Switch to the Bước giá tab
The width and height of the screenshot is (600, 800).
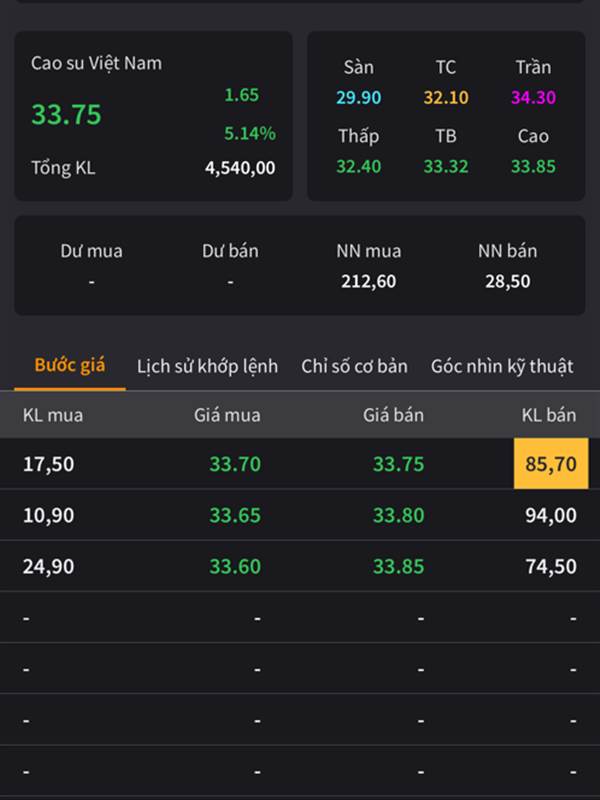pyautogui.click(x=70, y=366)
